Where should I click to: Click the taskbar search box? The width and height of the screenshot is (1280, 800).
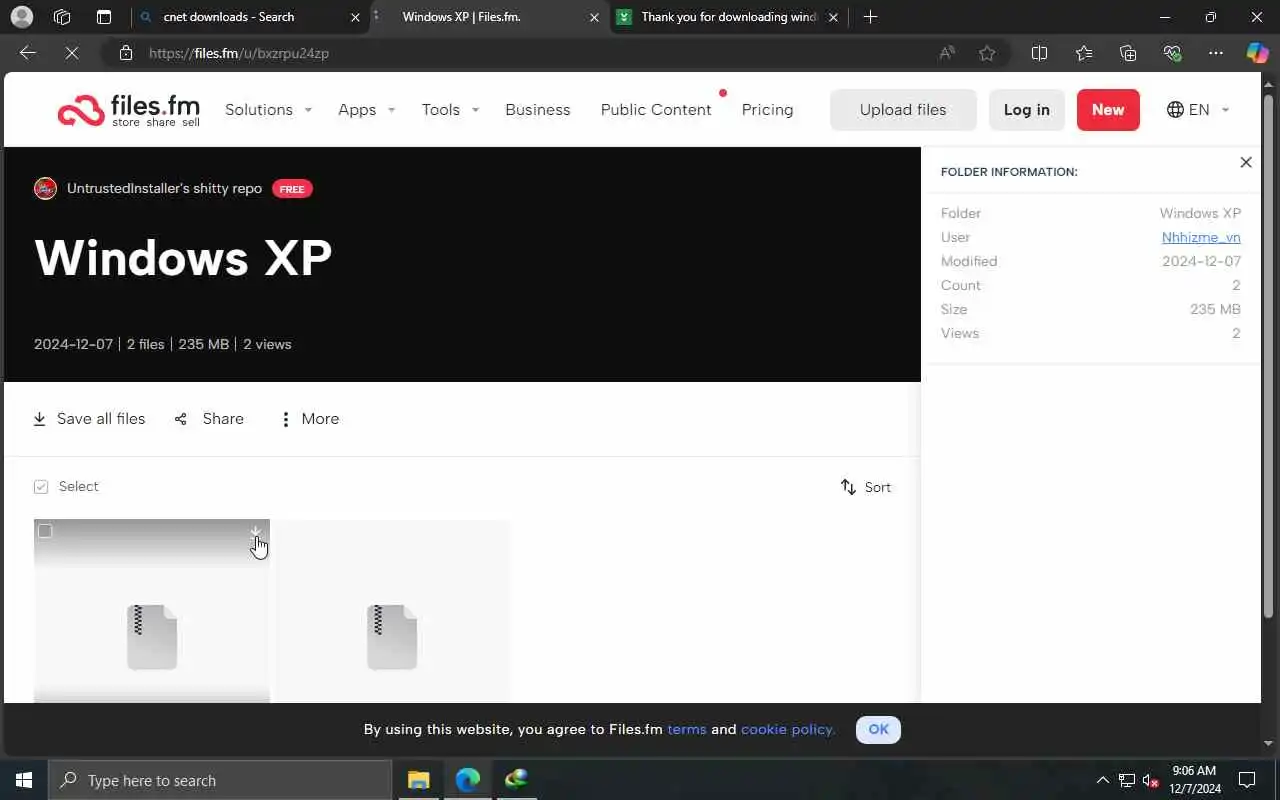(220, 780)
